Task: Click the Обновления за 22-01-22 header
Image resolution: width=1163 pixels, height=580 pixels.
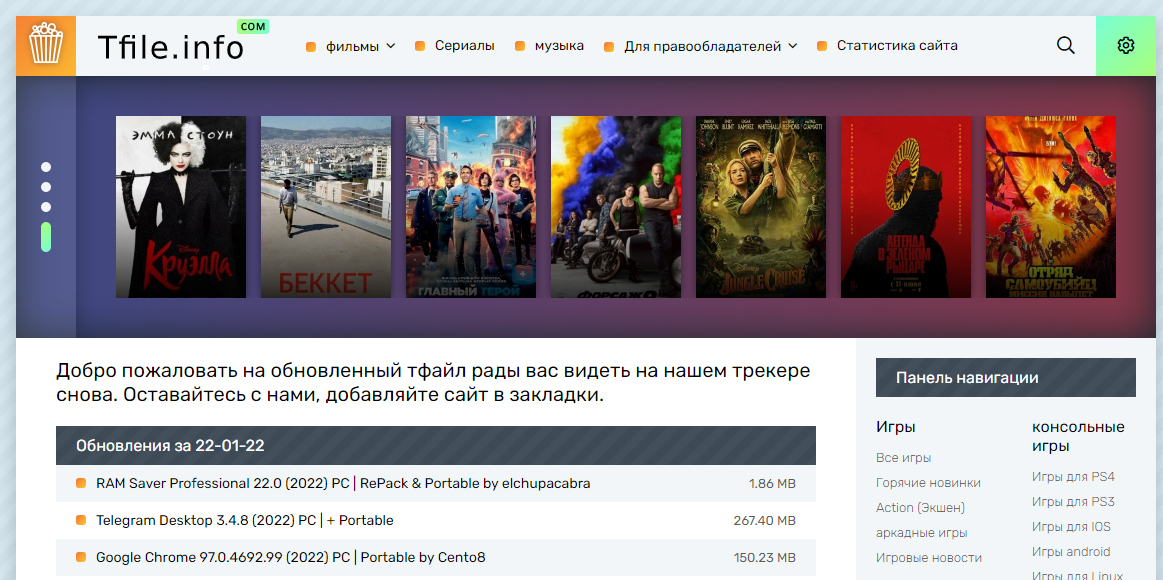Action: pos(436,446)
